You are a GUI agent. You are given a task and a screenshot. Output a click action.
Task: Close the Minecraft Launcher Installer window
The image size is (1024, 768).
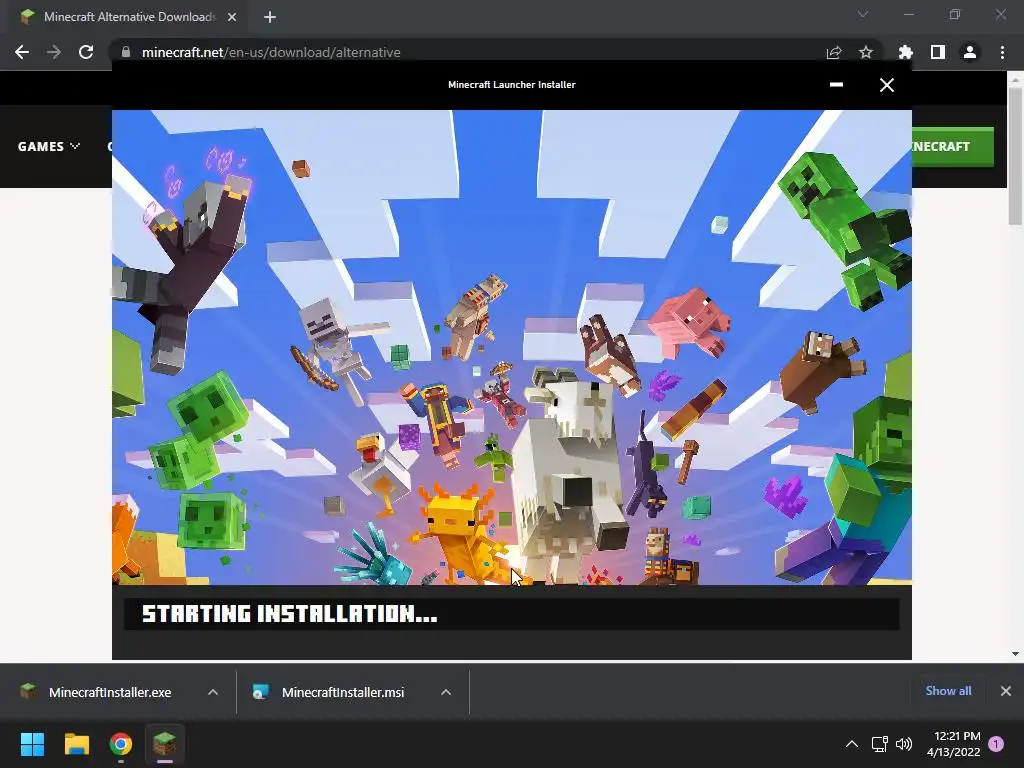coord(886,85)
